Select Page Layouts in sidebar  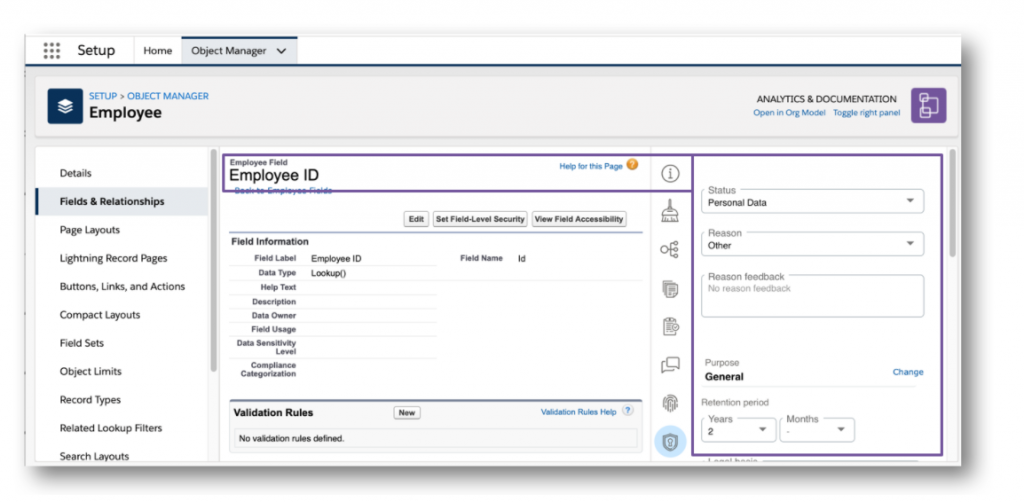(x=90, y=230)
